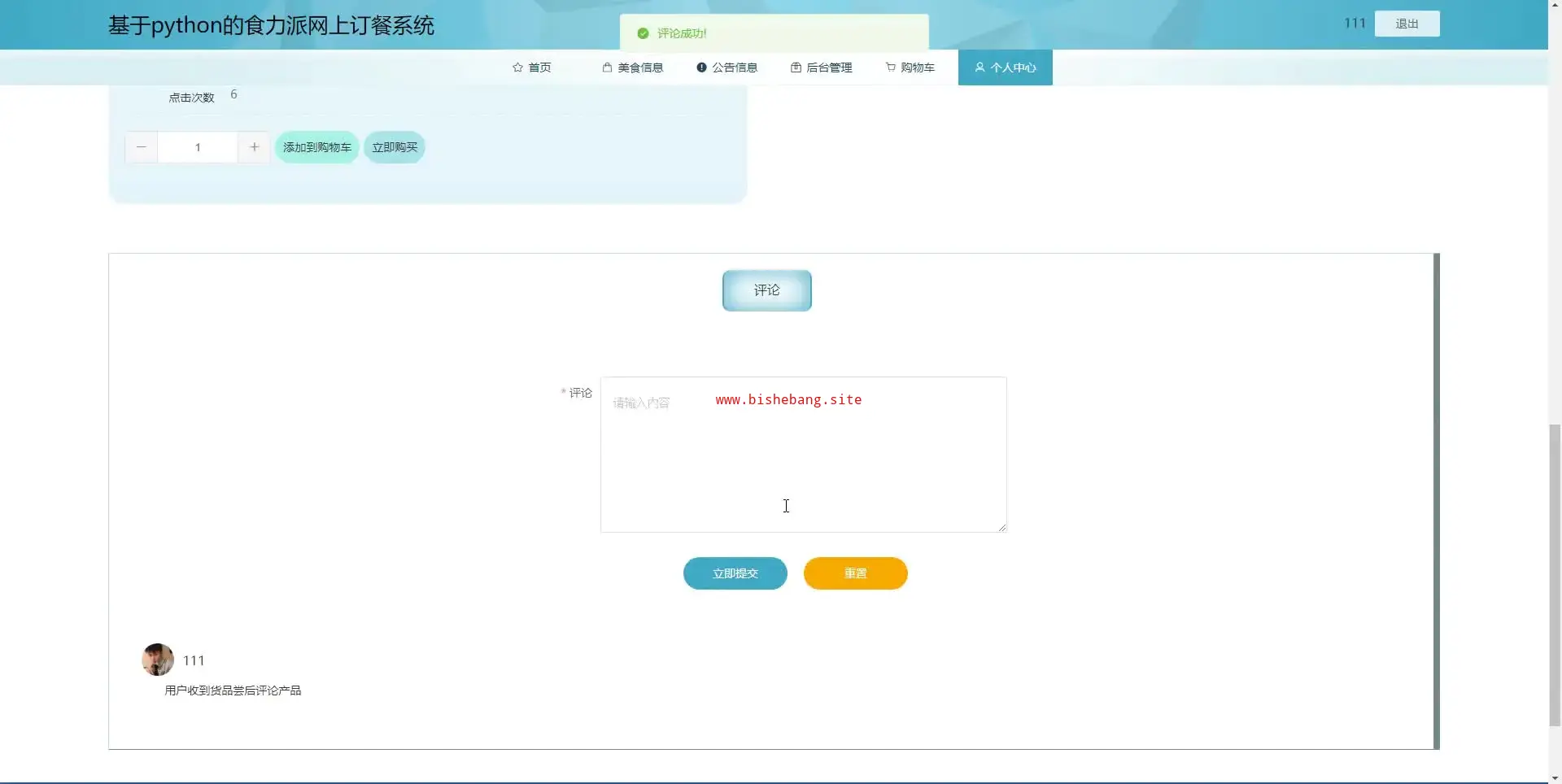Image resolution: width=1562 pixels, height=784 pixels.
Task: Increase quantity with the plus button
Action: [x=254, y=147]
